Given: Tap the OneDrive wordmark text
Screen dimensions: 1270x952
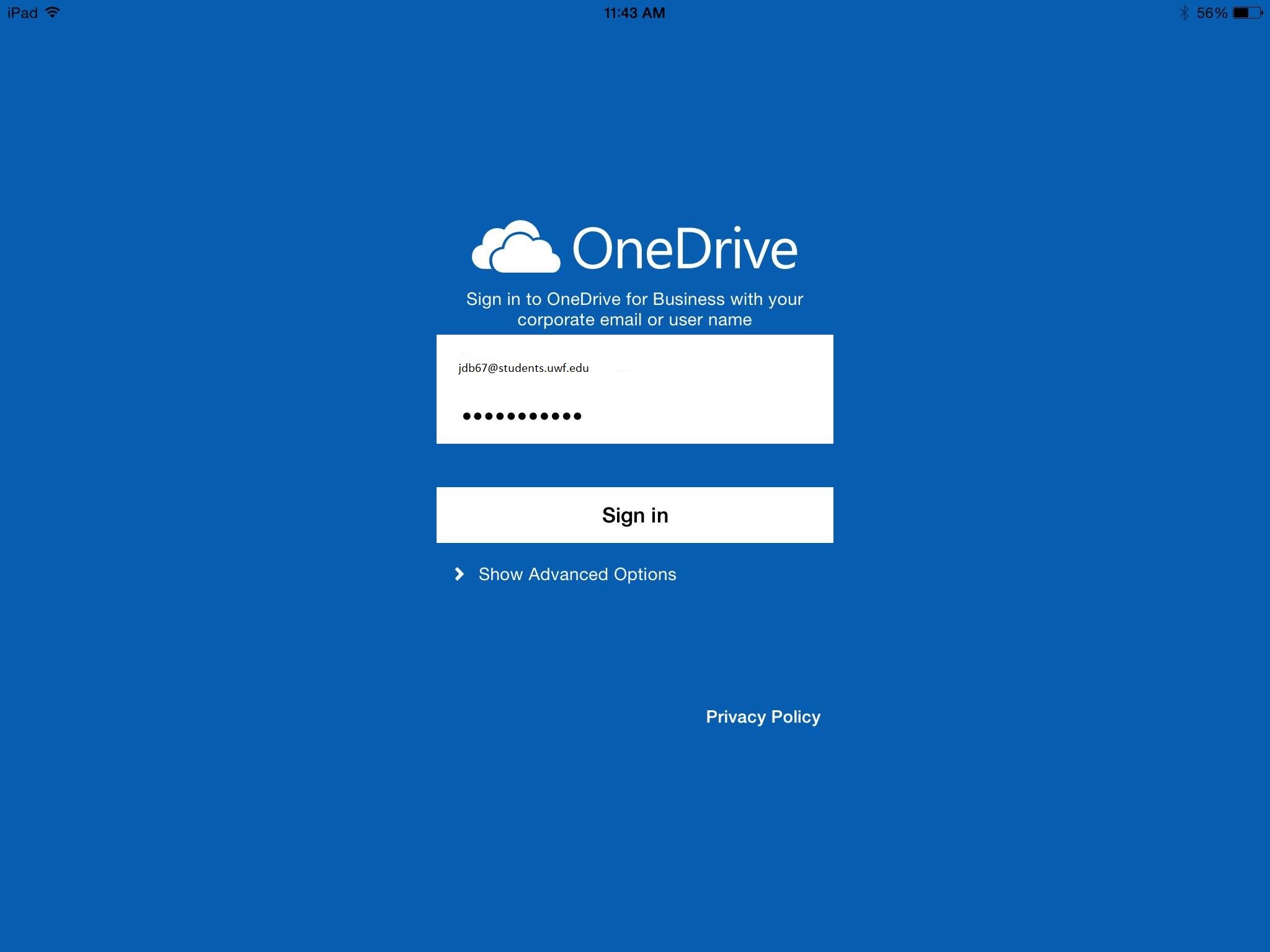Looking at the screenshot, I should (x=685, y=249).
